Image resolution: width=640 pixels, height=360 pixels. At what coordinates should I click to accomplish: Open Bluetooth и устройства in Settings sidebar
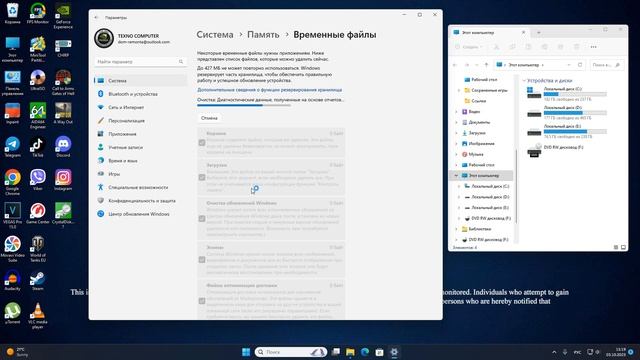click(x=140, y=94)
